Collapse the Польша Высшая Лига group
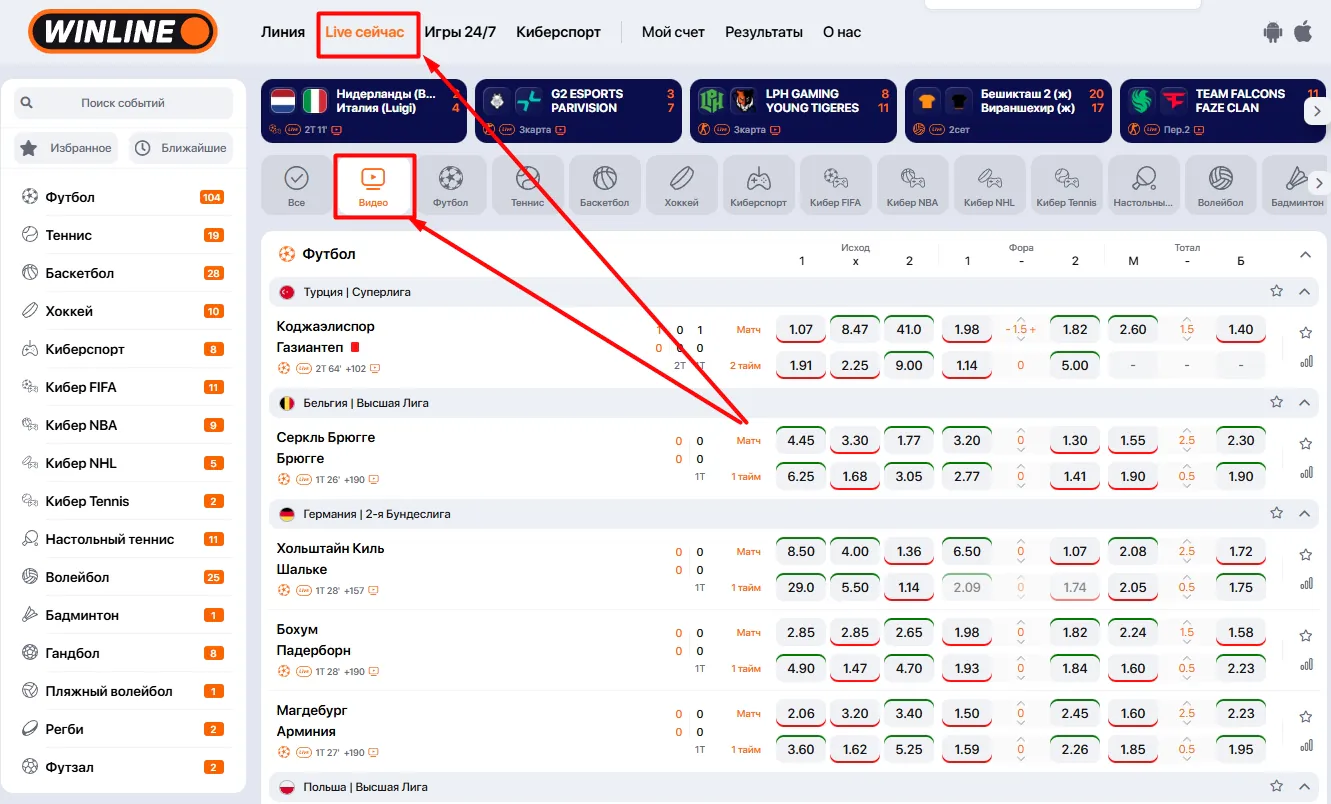 click(1304, 787)
